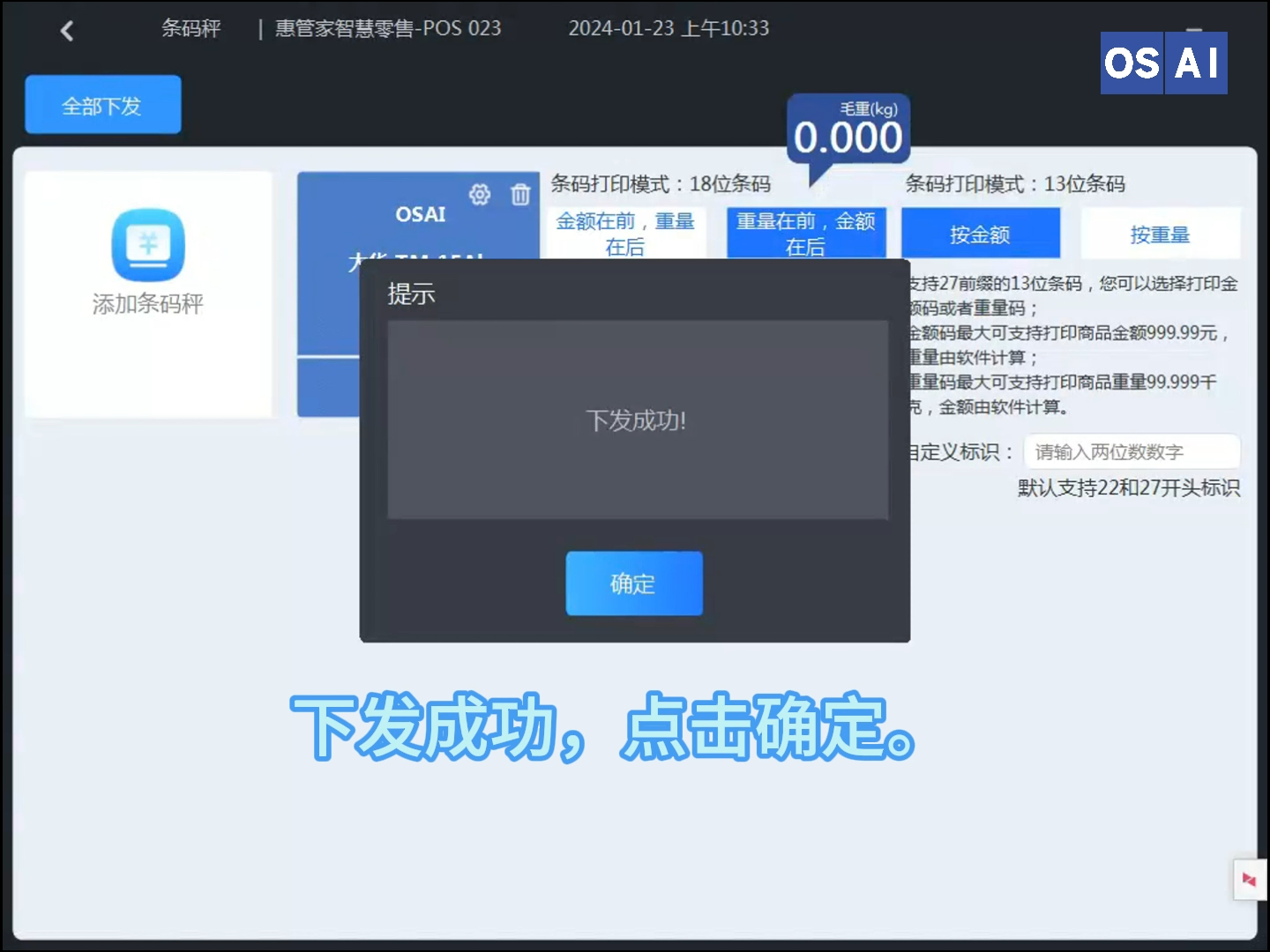Confirm the dialog with 确定
This screenshot has height=952, width=1270.
(x=634, y=584)
